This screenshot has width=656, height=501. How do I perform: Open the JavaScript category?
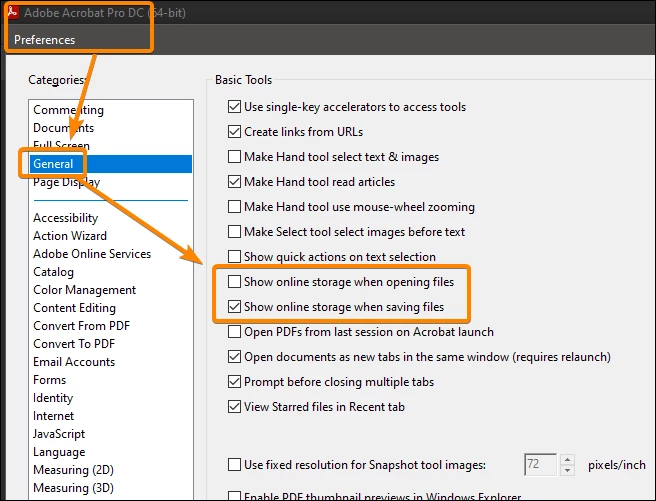(x=59, y=434)
